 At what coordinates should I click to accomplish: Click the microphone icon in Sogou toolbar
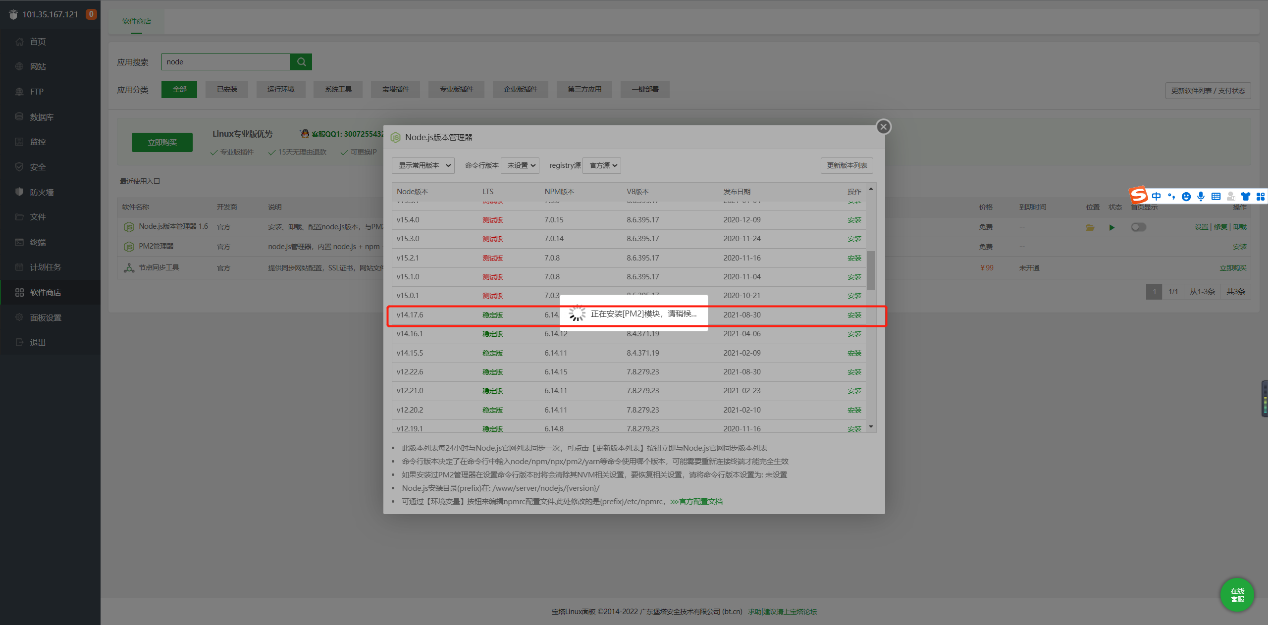(1201, 196)
